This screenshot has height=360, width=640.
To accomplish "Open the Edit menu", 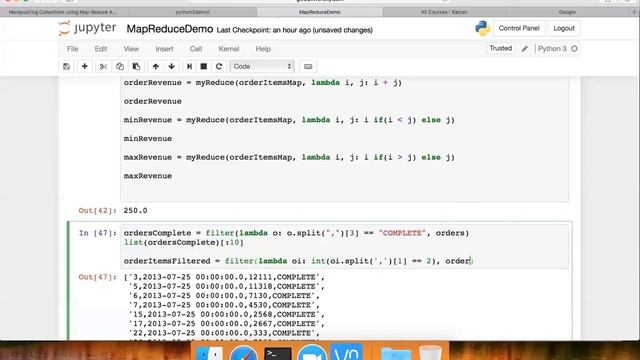I will (101, 49).
